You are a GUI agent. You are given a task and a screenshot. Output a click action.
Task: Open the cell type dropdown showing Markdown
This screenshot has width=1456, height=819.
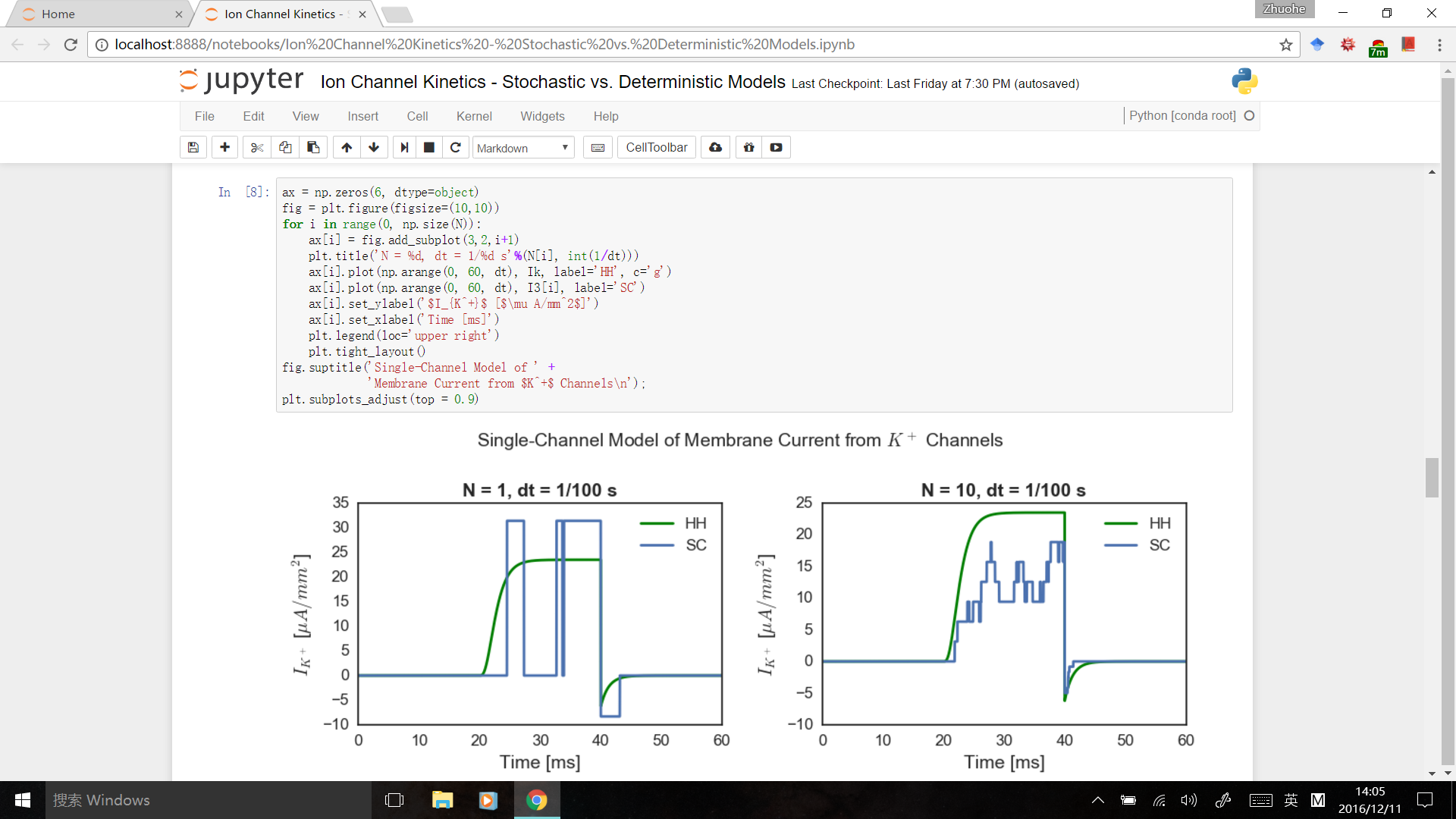click(x=523, y=148)
